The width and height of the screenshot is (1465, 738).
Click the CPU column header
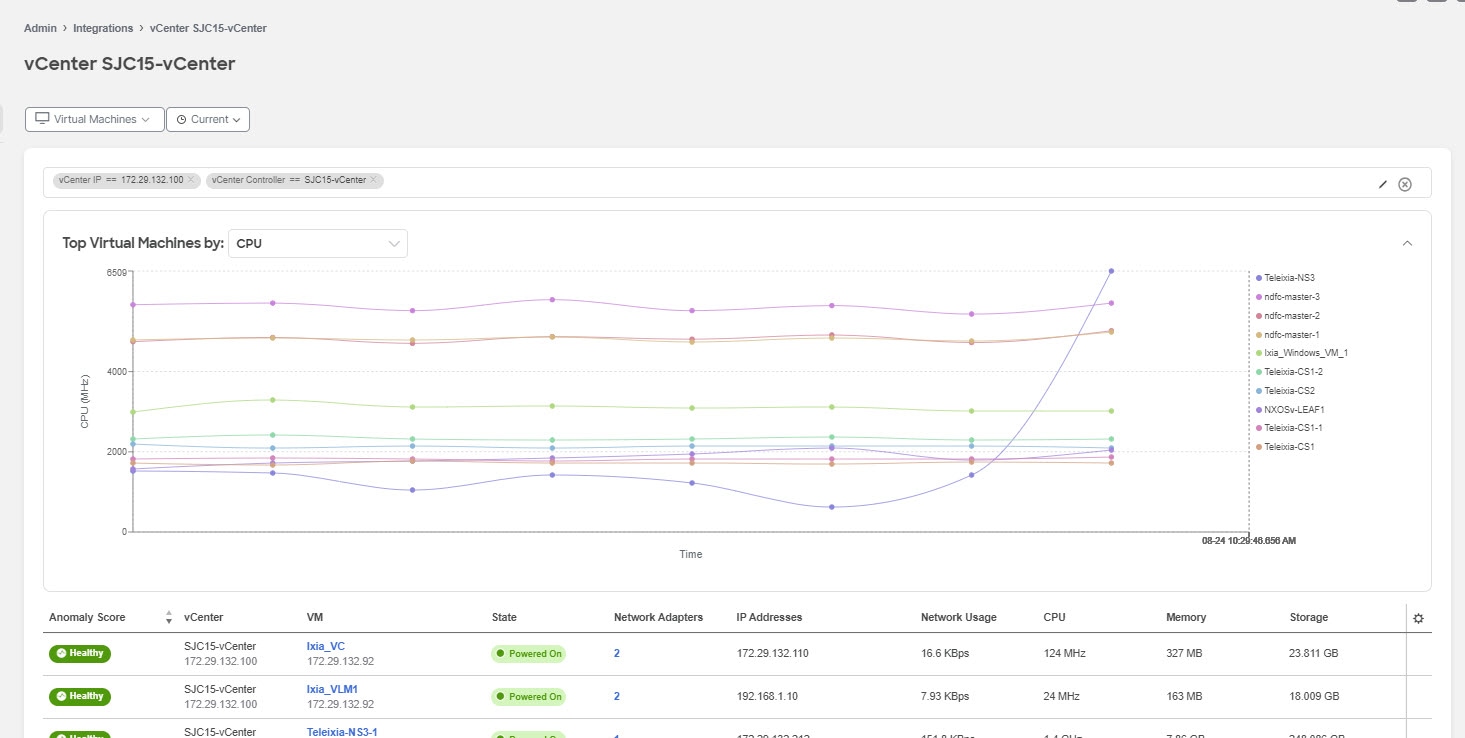(x=1055, y=618)
